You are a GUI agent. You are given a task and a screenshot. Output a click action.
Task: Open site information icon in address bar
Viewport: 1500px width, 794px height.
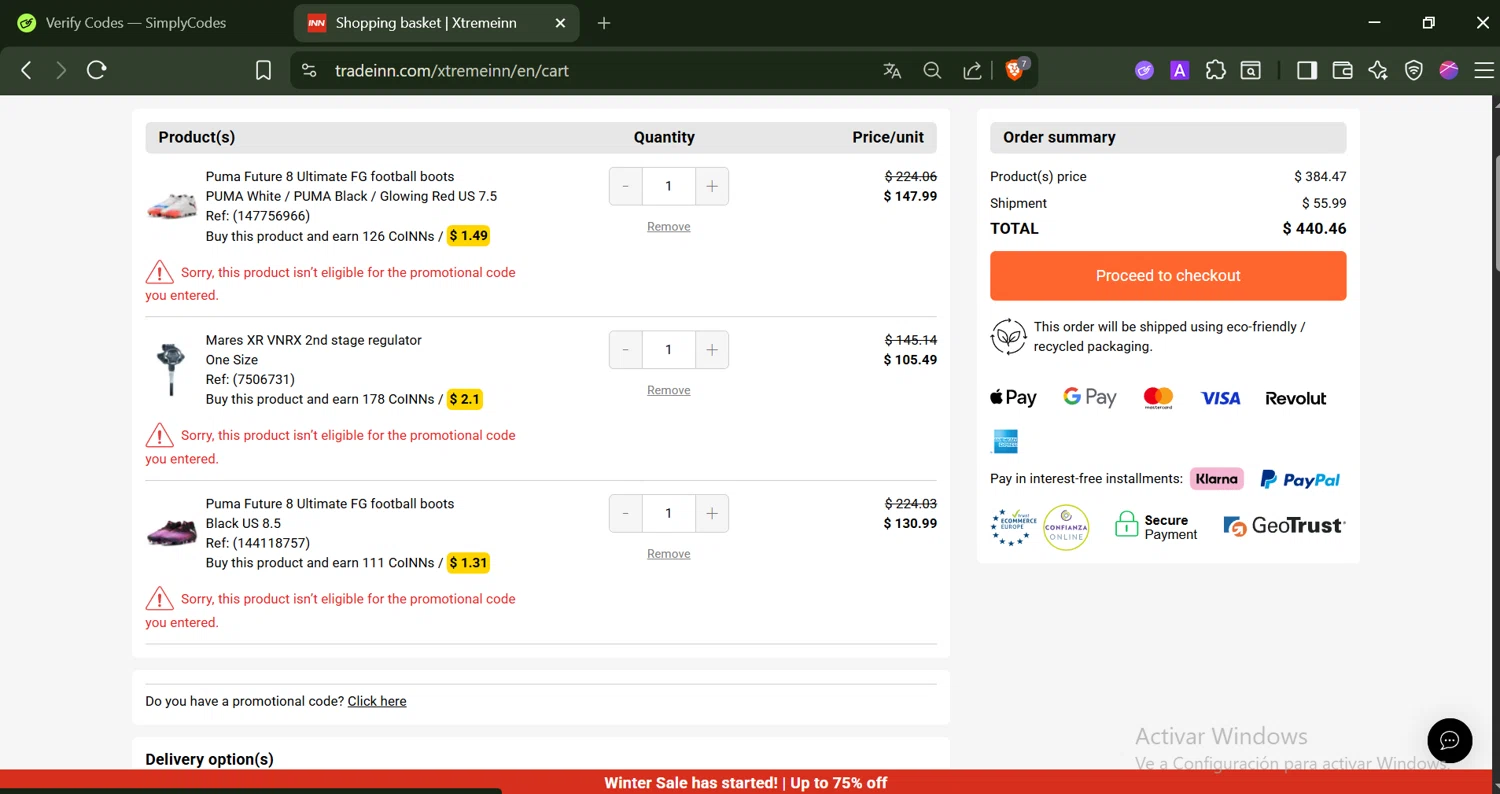[309, 71]
